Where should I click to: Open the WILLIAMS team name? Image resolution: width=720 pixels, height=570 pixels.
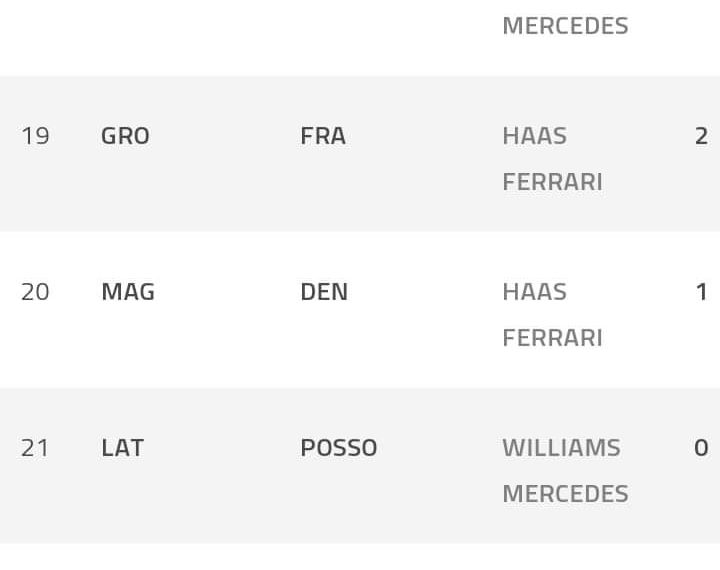(x=561, y=448)
